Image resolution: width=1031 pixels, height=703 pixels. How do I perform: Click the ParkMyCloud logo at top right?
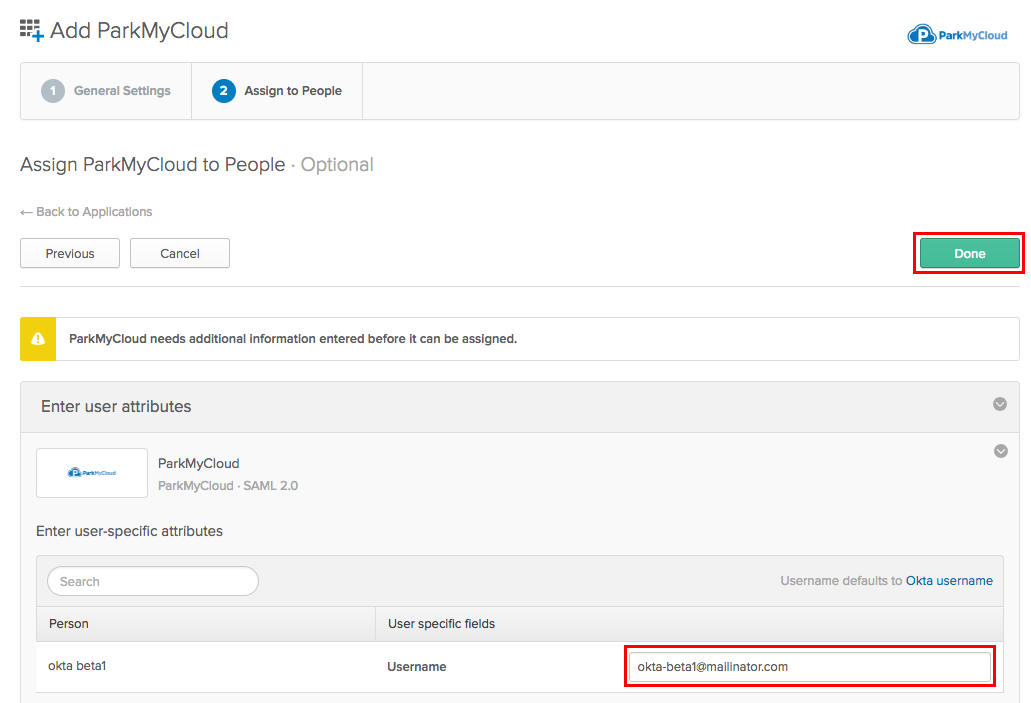click(957, 35)
